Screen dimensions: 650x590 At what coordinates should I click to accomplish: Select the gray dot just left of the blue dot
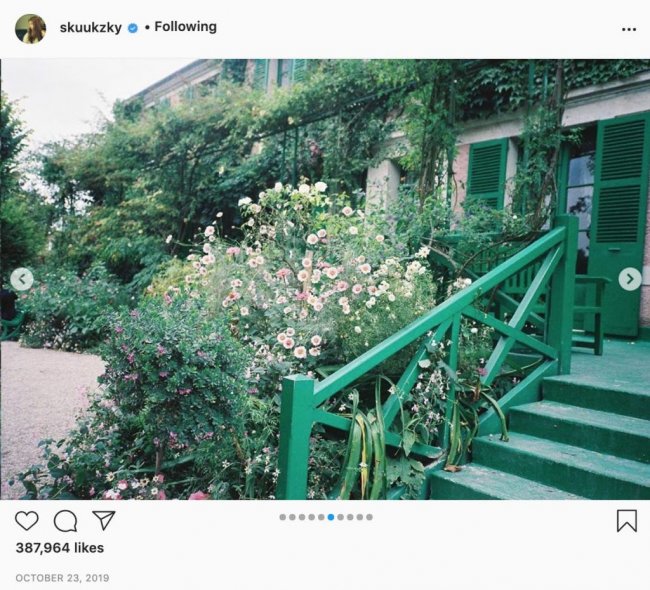click(321, 517)
